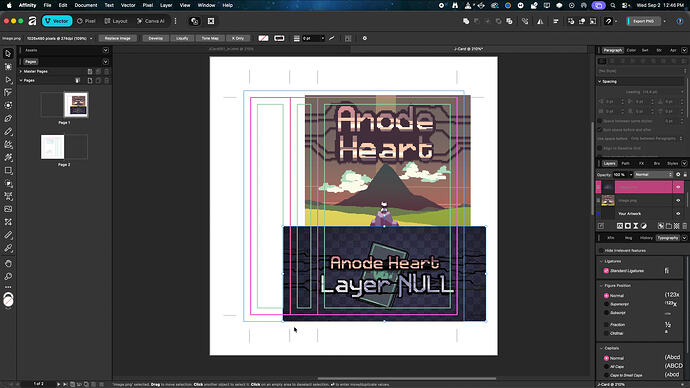The height and width of the screenshot is (388, 690).
Task: Select Page 1 thumbnail
Action: coord(76,105)
